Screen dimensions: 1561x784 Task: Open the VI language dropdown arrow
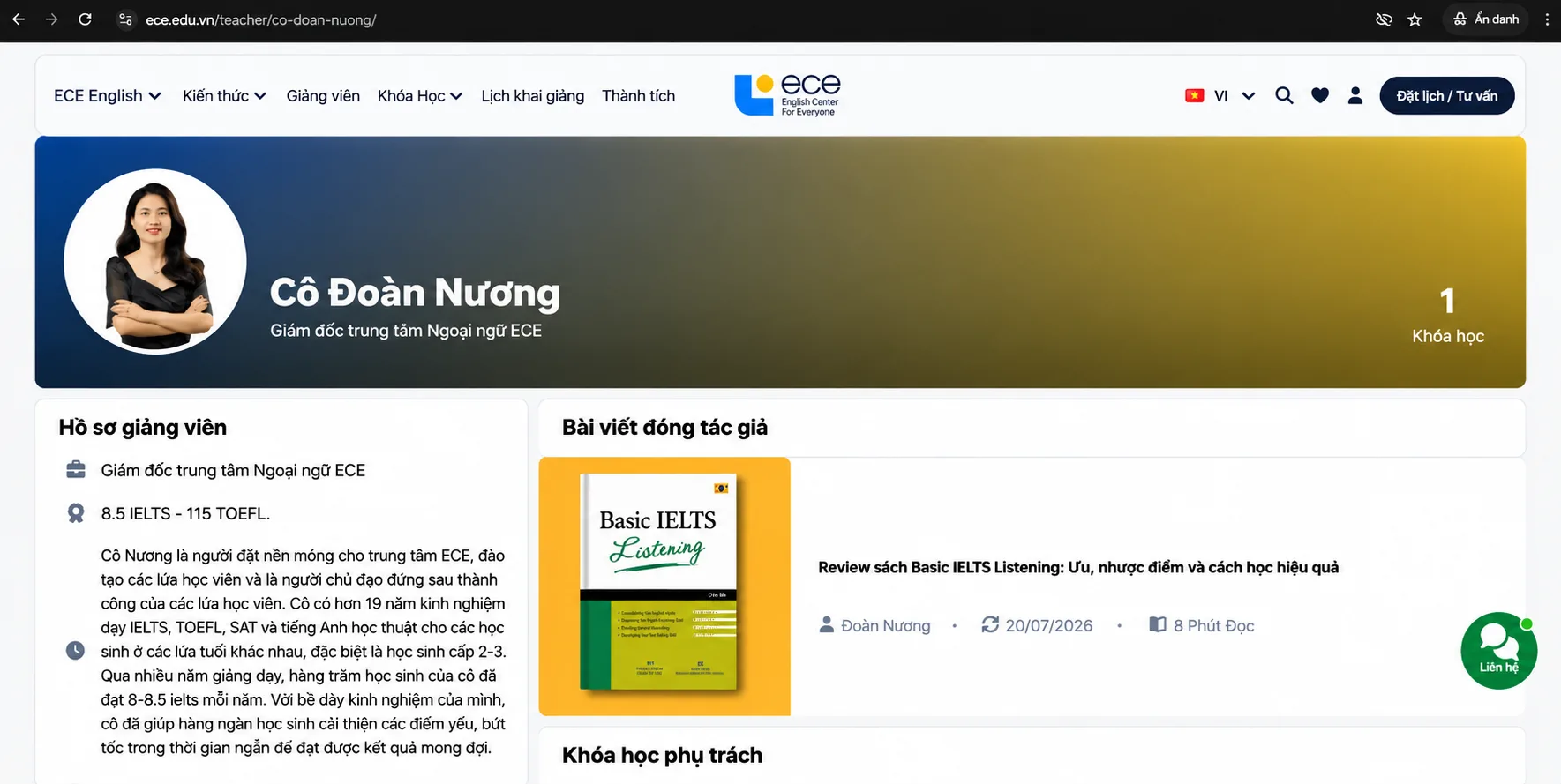tap(1249, 96)
